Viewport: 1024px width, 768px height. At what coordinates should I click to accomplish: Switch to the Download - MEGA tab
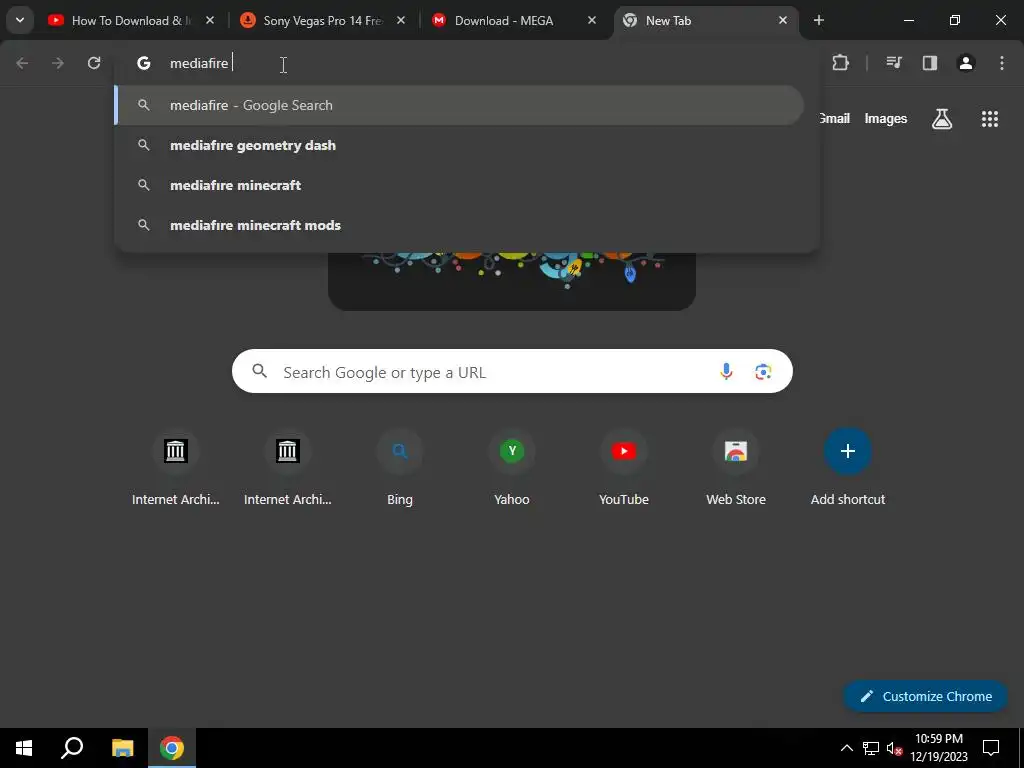[513, 21]
